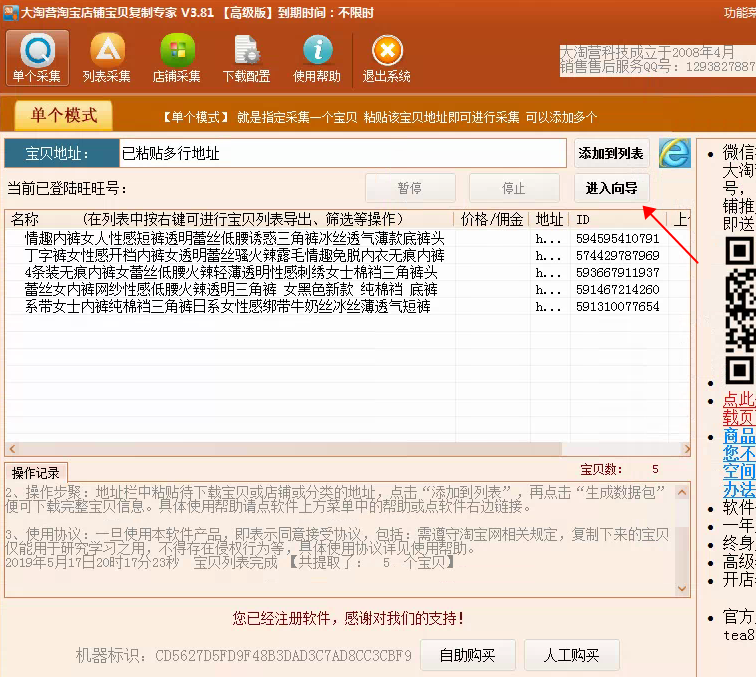Click log panel scroll down arrow
Screen dimensions: 756x677
click(x=682, y=588)
